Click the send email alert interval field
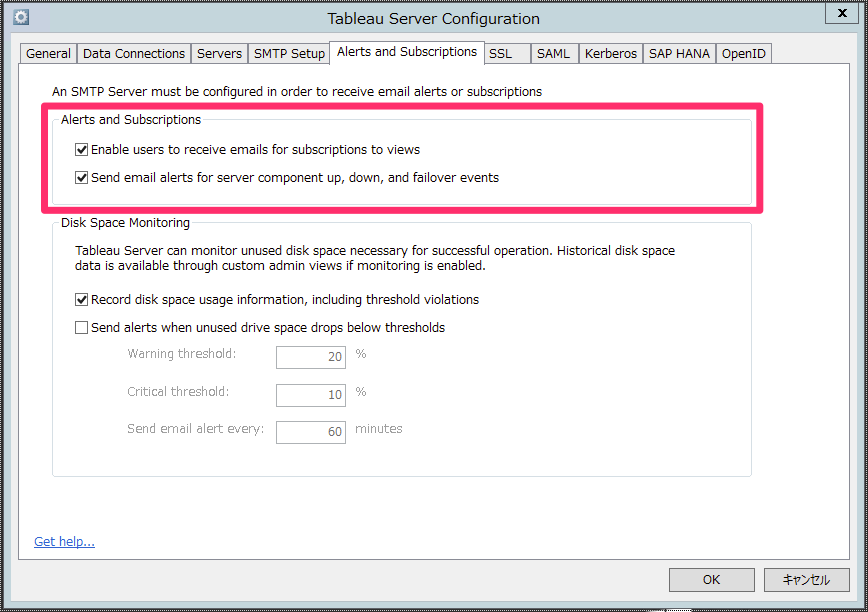This screenshot has height=612, width=868. point(310,432)
